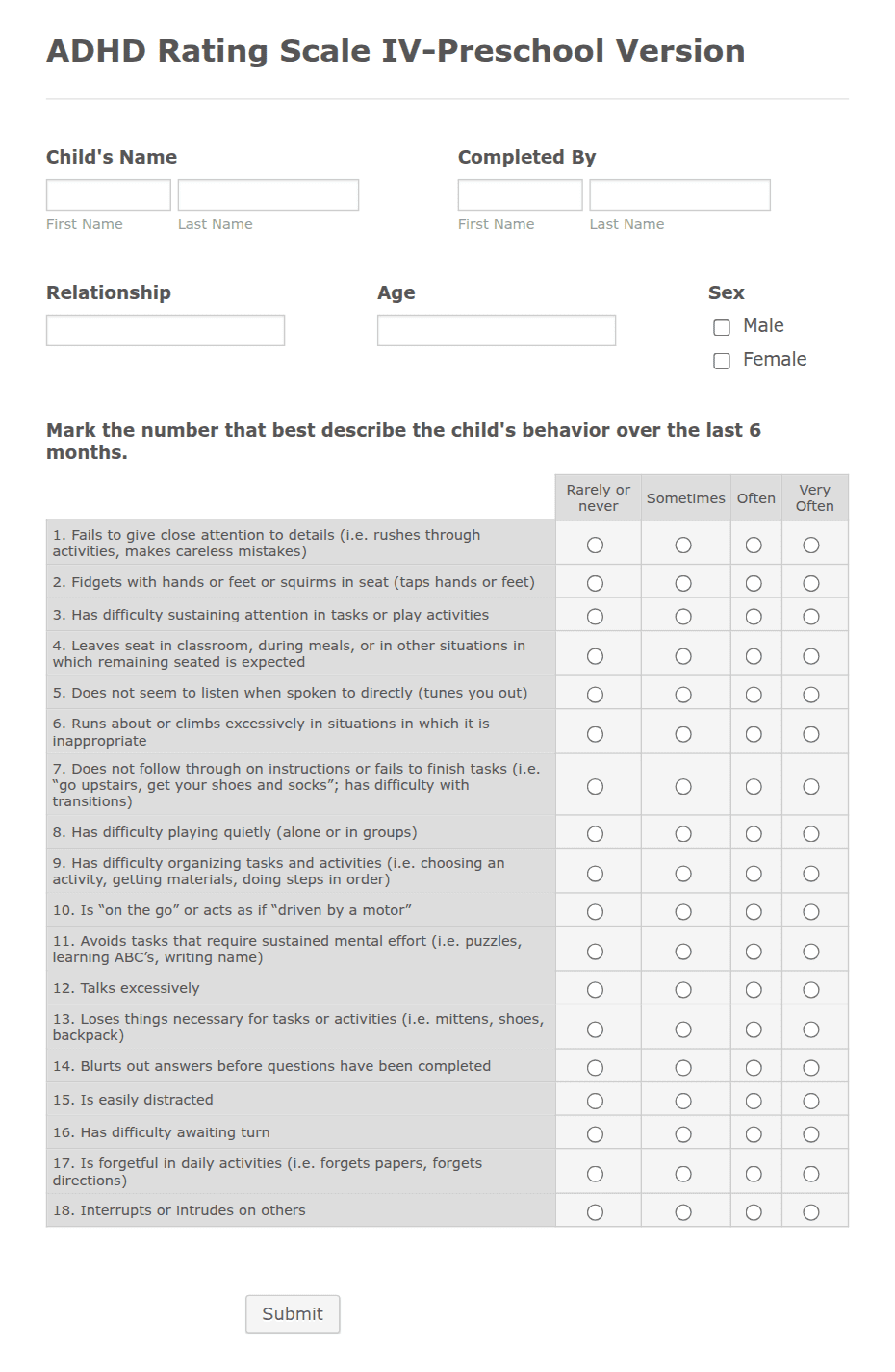Mark "Sometimes" for "Does not seem to listen"

click(684, 694)
